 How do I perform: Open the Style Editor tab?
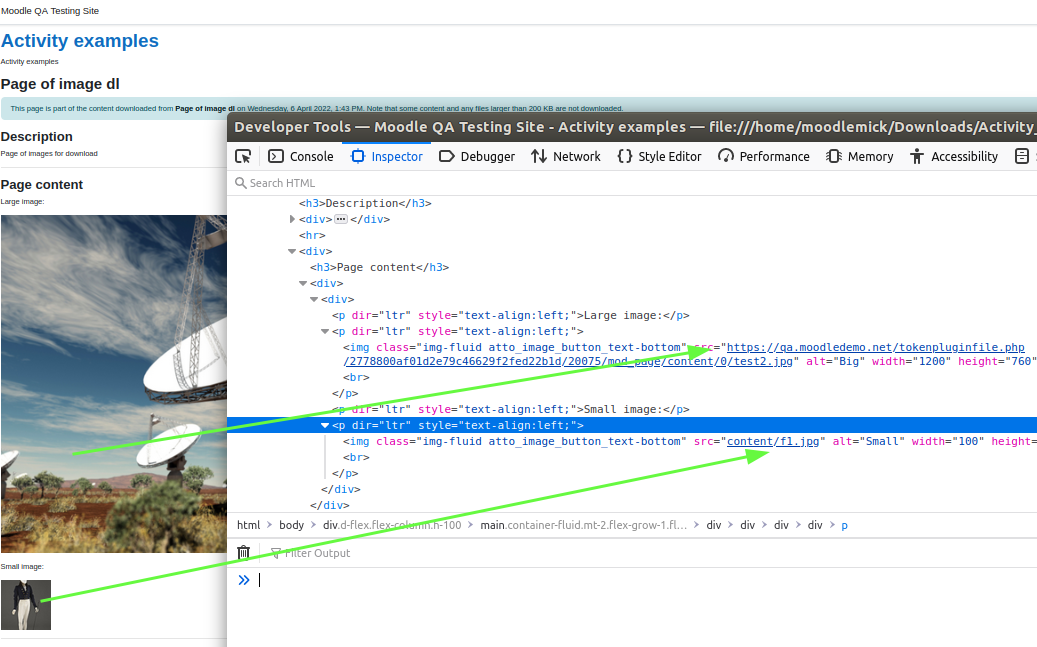point(659,157)
